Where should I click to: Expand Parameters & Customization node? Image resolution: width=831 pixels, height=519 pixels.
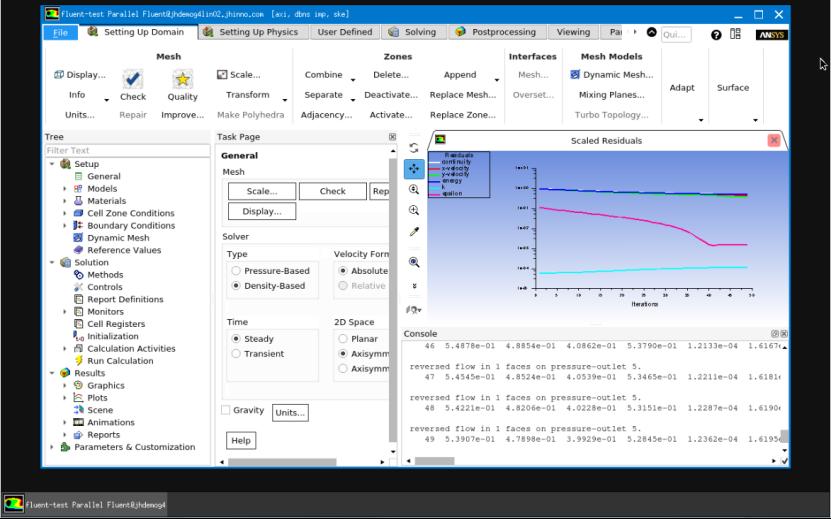coord(52,447)
